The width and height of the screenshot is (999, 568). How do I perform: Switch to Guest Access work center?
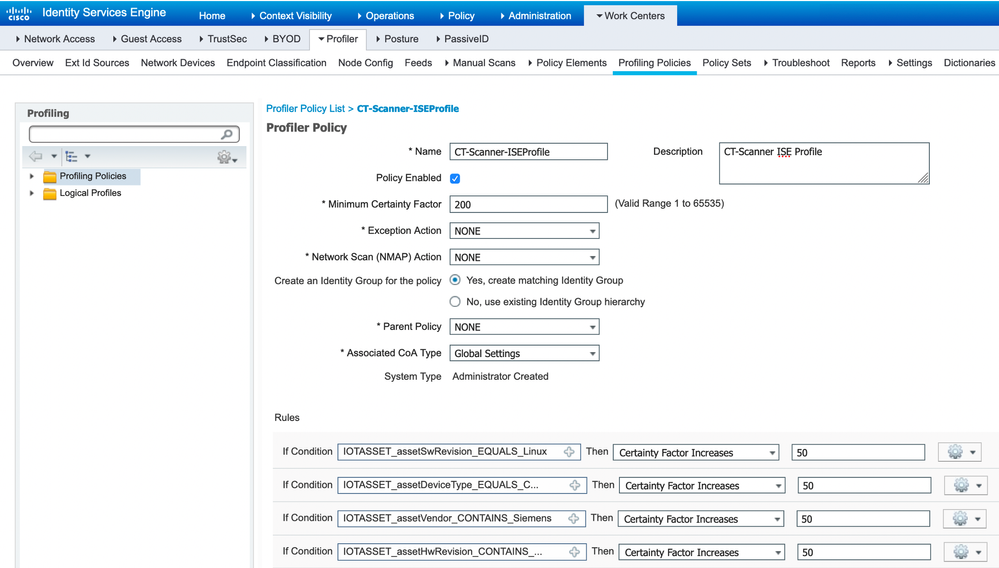tap(147, 39)
